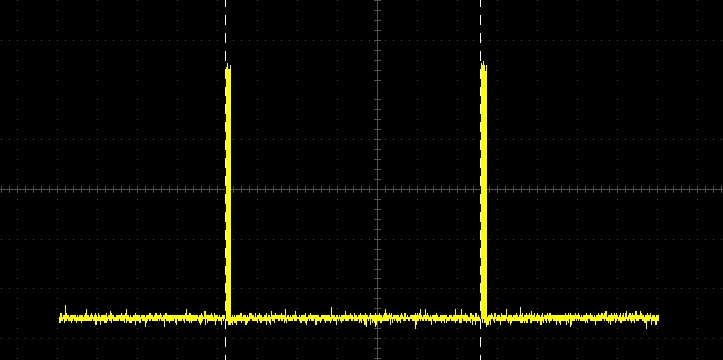This screenshot has width=723, height=360.
Task: Click where first pulse crosses horizontal center axis
Action: pyautogui.click(x=228, y=189)
